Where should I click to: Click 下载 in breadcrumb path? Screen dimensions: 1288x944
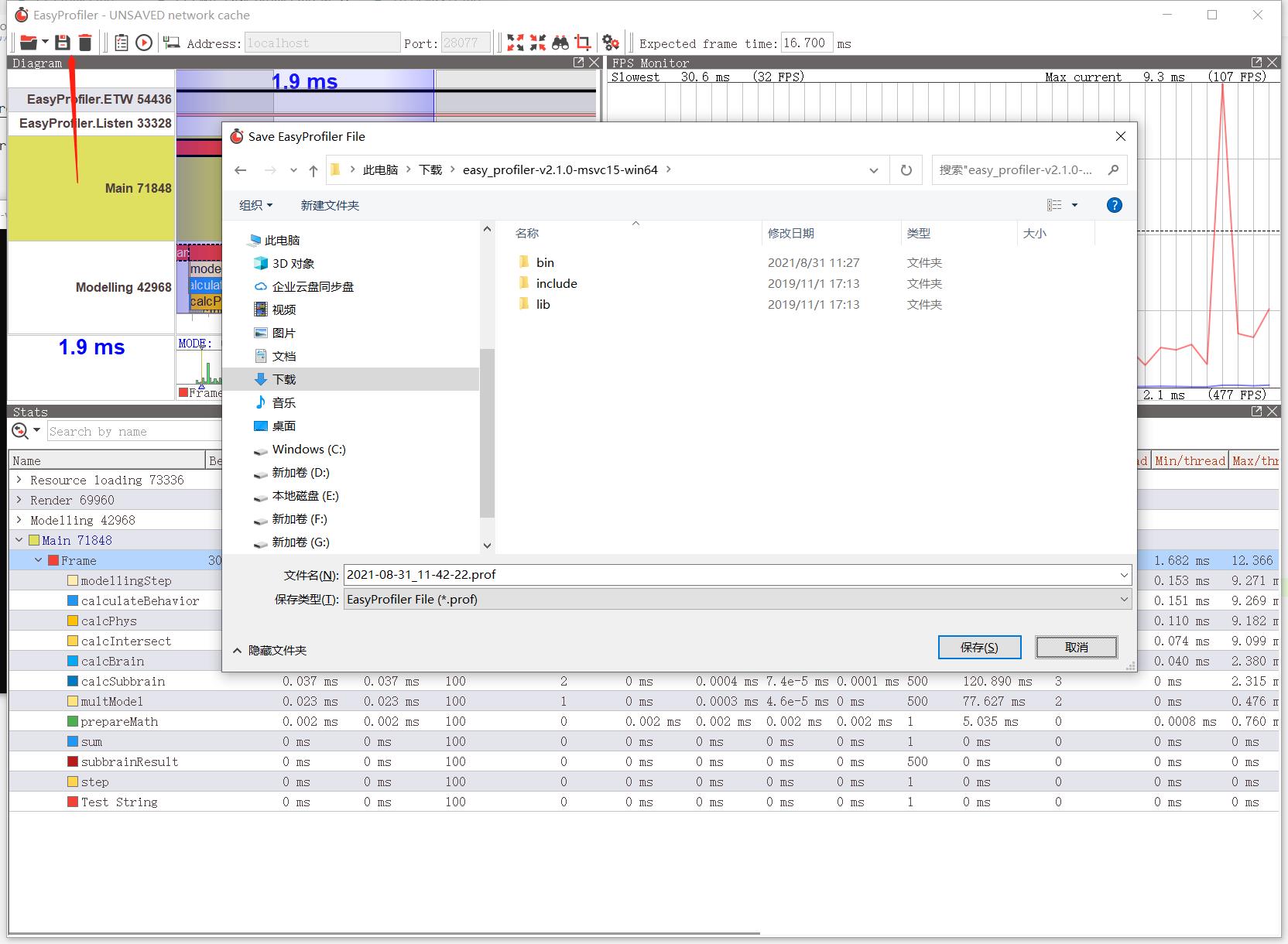point(430,170)
